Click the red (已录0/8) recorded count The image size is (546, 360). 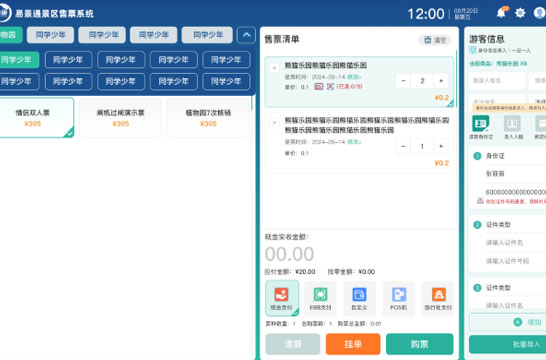349,87
